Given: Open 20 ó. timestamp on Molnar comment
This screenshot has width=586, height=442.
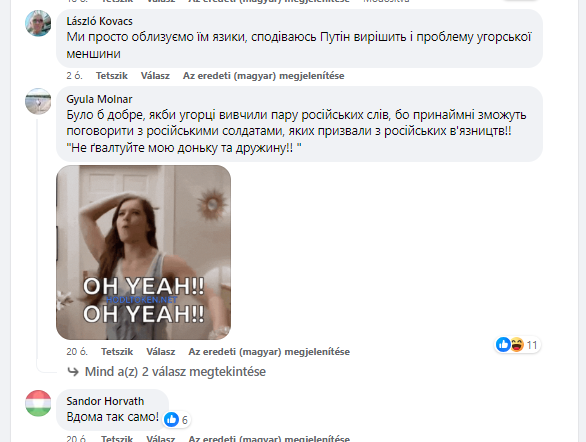Looking at the screenshot, I should (77, 352).
